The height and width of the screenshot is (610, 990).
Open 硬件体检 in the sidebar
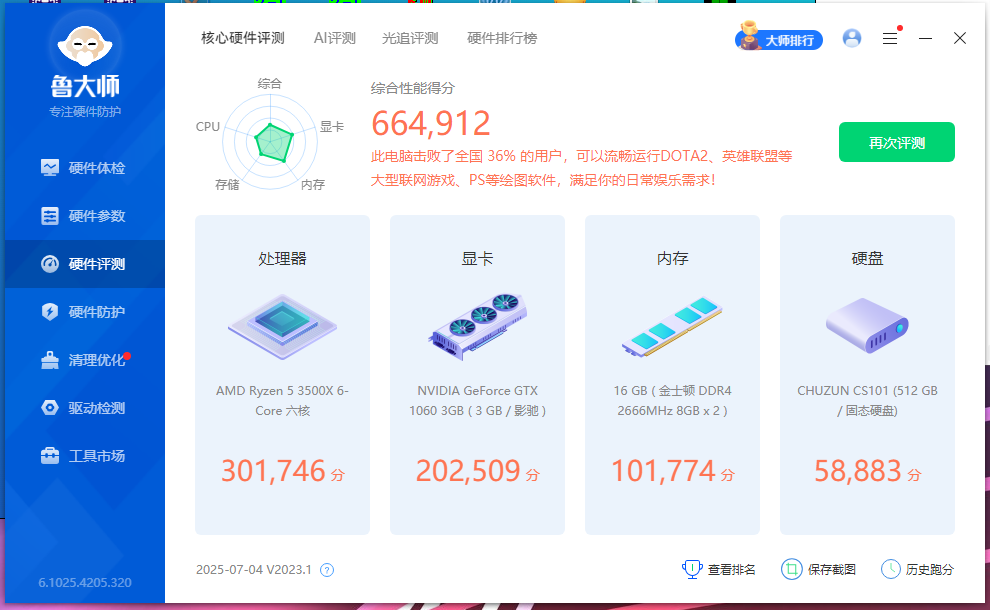point(85,168)
